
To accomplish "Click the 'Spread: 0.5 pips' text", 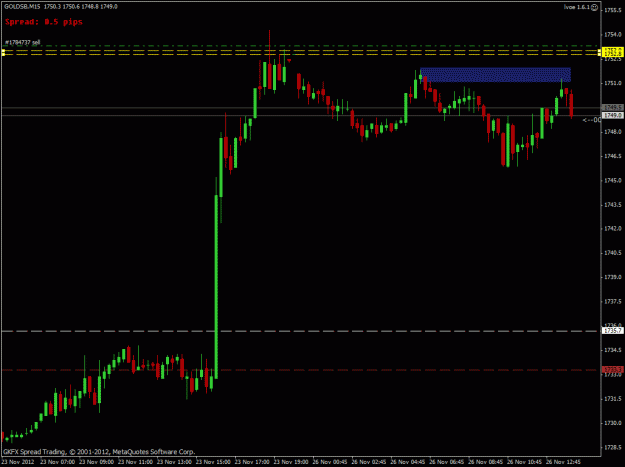I will coord(44,22).
